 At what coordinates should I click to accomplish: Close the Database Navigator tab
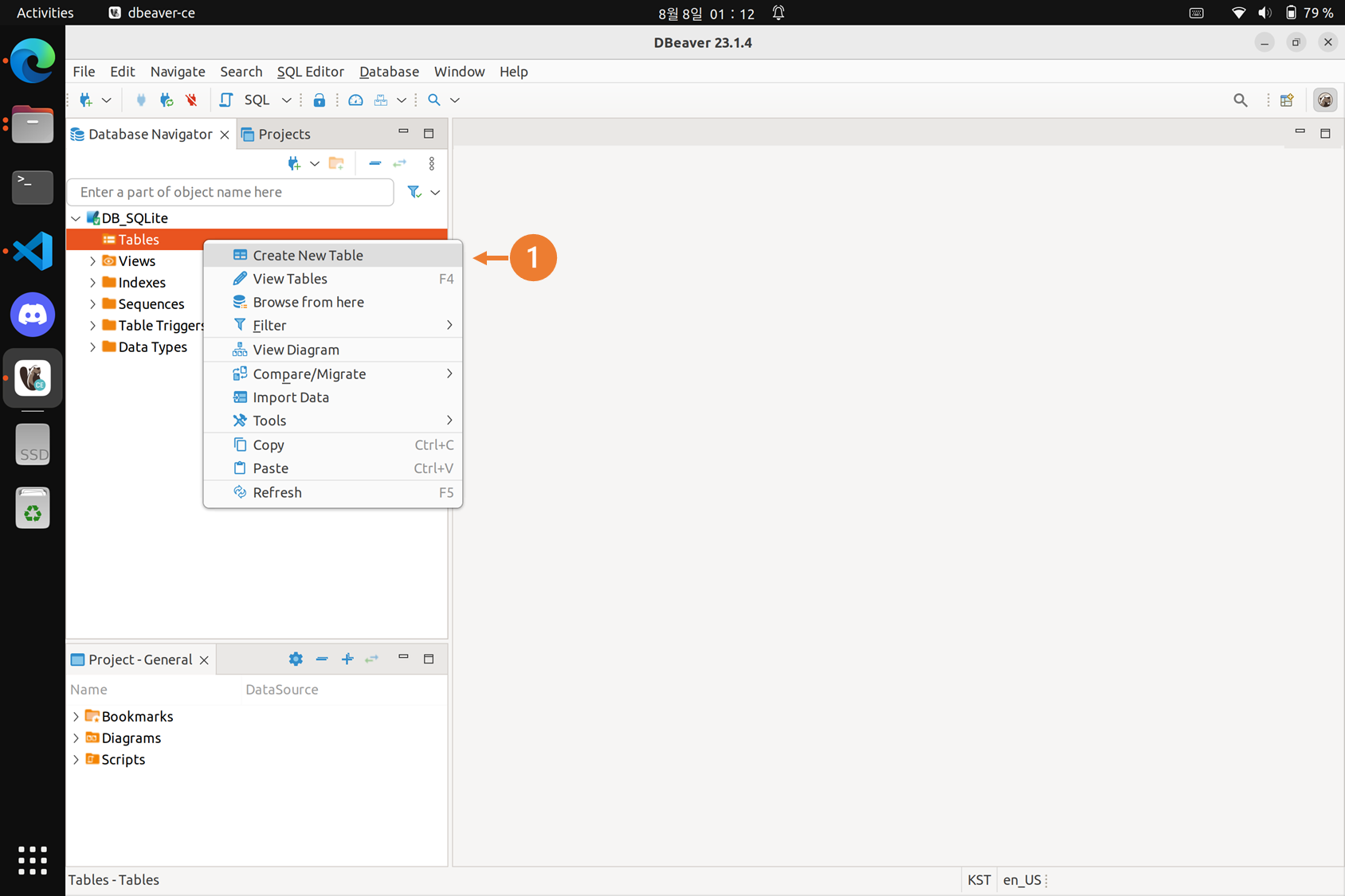225,135
